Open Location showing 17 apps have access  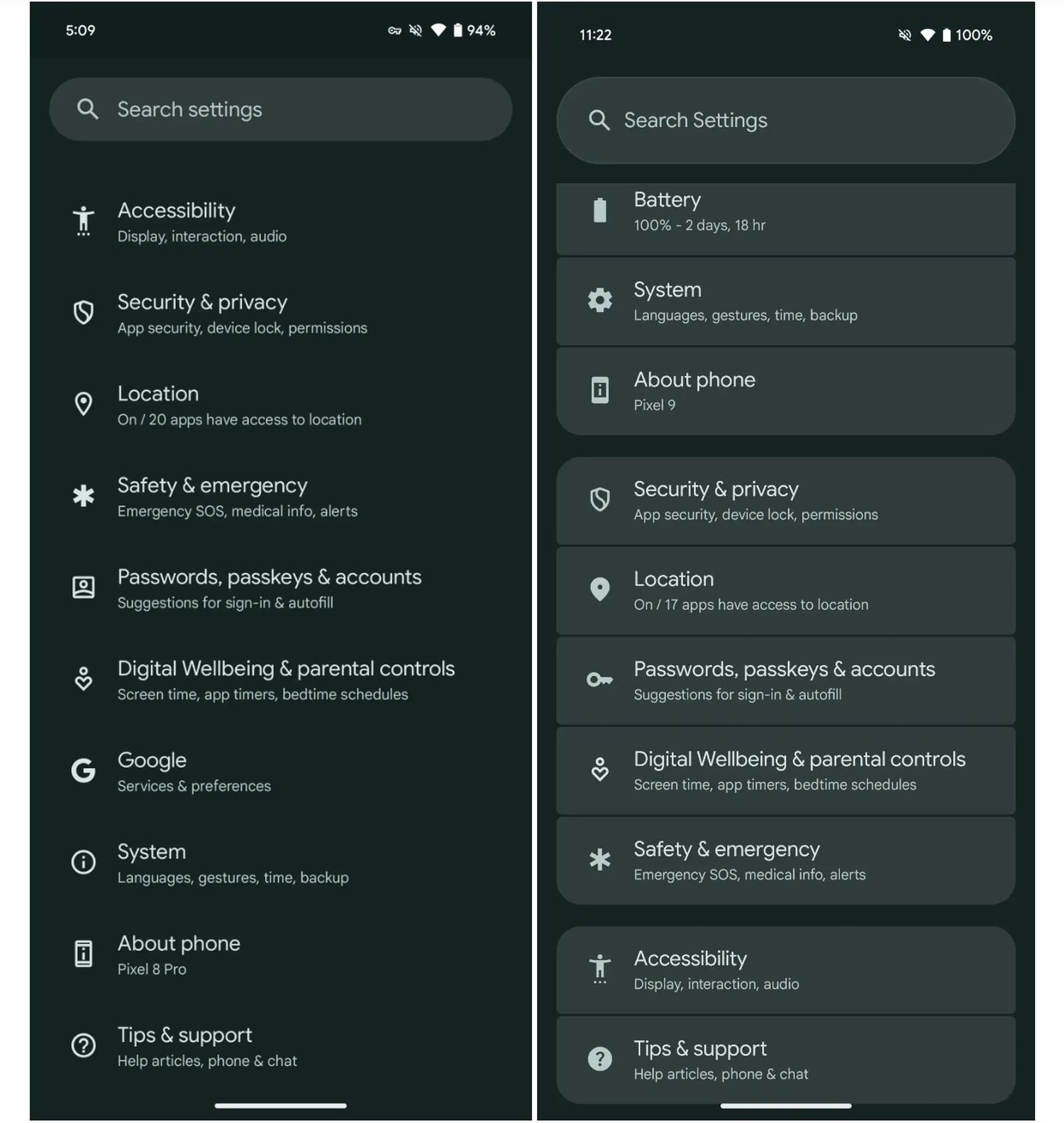point(785,590)
